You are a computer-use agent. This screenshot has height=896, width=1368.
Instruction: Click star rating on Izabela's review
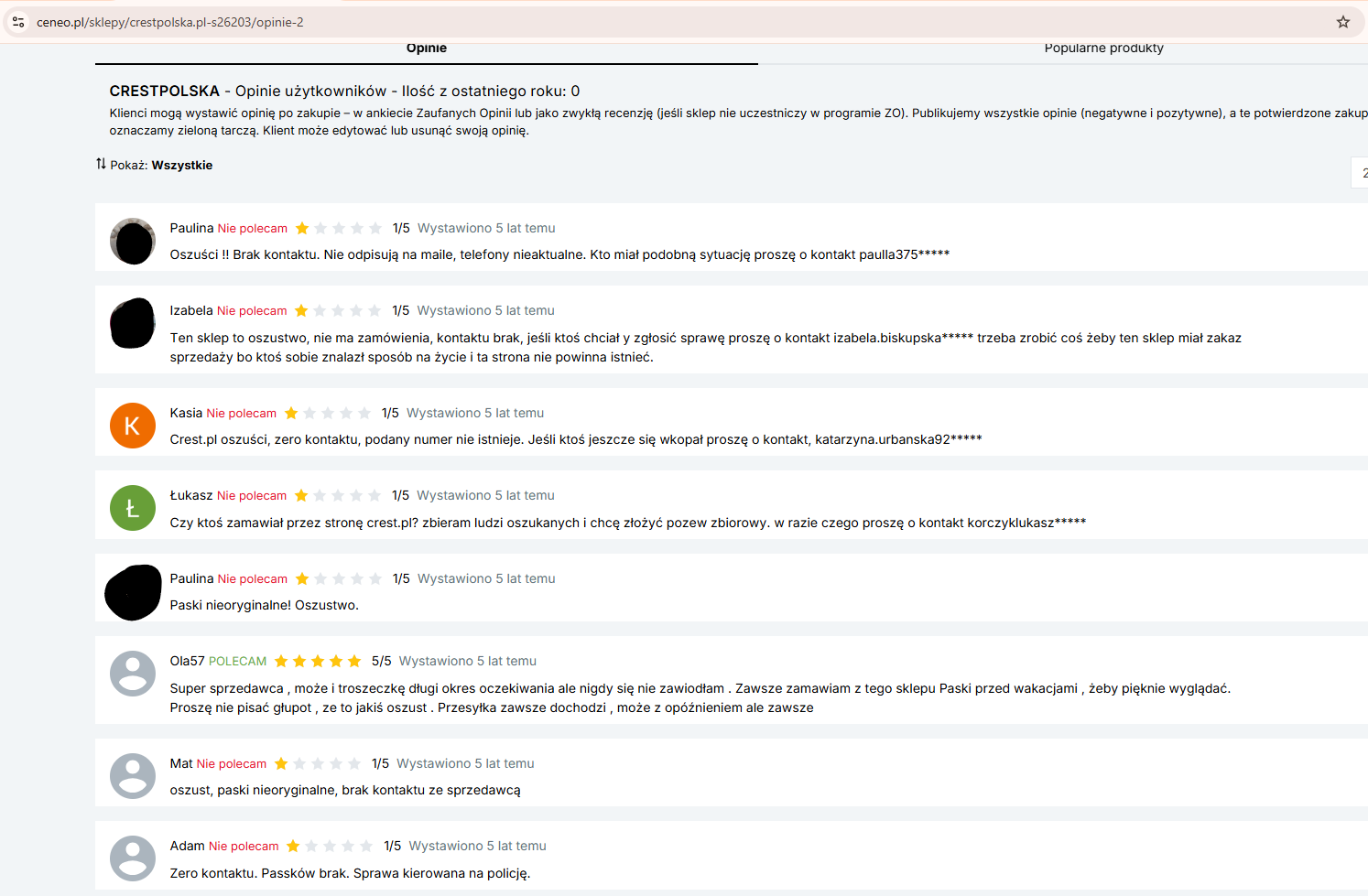338,311
